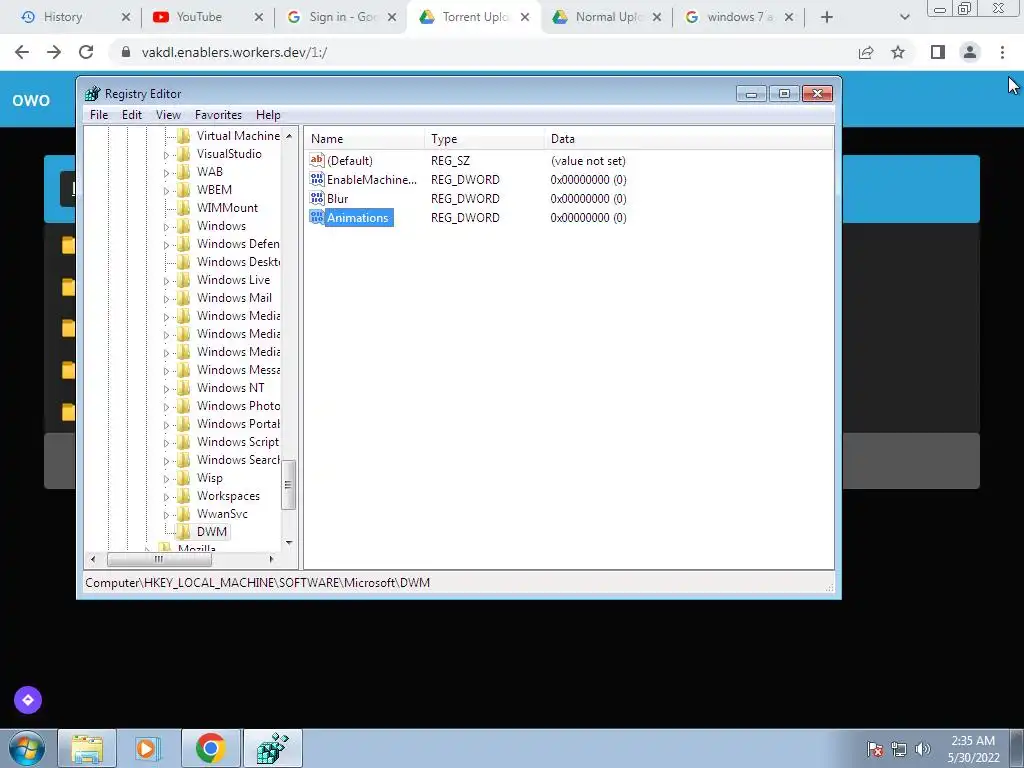Screen dimensions: 1024x768
Task: Select the WIMMount tree item
Action: [x=227, y=208]
